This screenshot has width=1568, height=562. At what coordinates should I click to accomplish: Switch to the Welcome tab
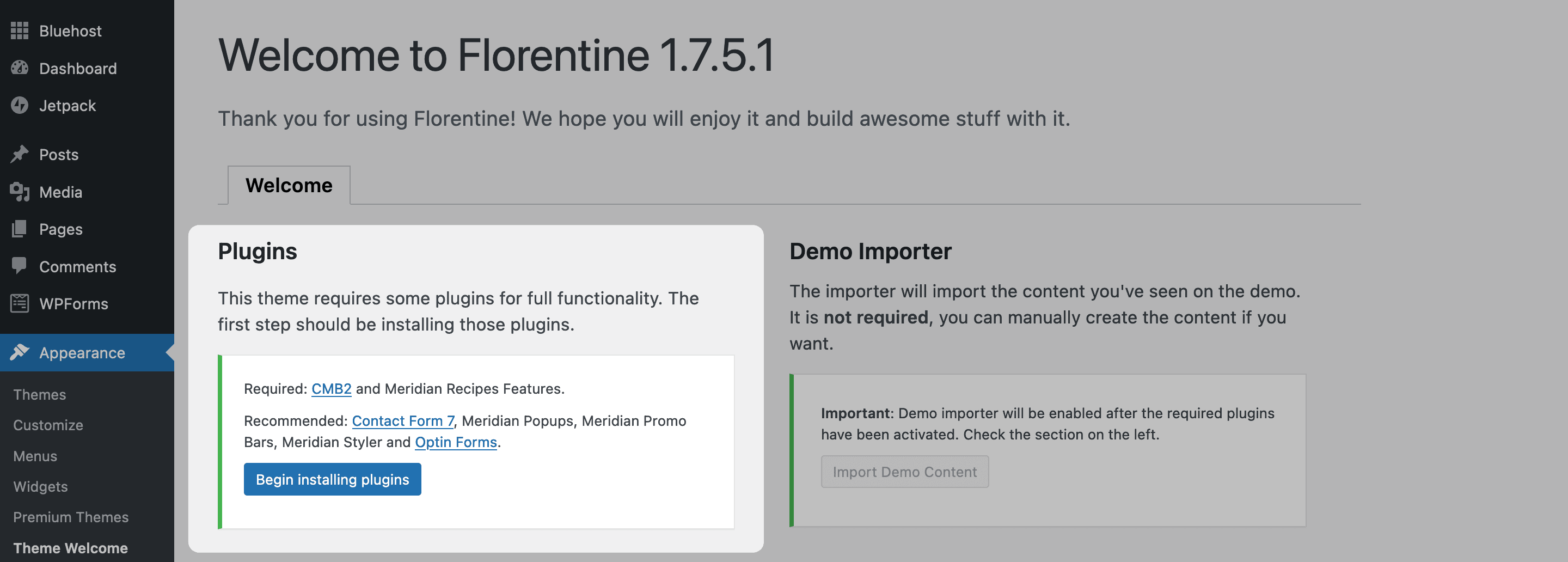pos(289,185)
